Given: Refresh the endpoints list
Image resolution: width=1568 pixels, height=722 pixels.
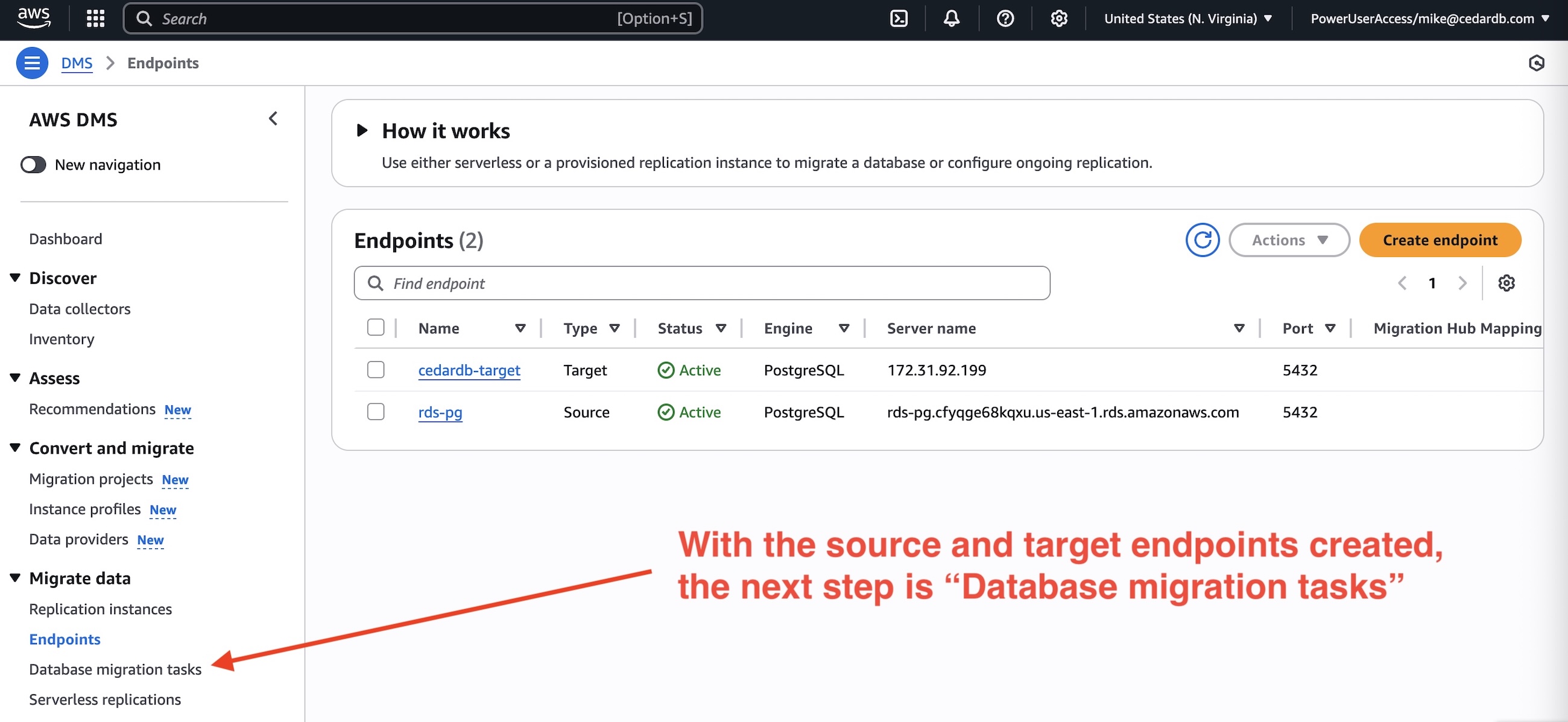Looking at the screenshot, I should [1202, 240].
